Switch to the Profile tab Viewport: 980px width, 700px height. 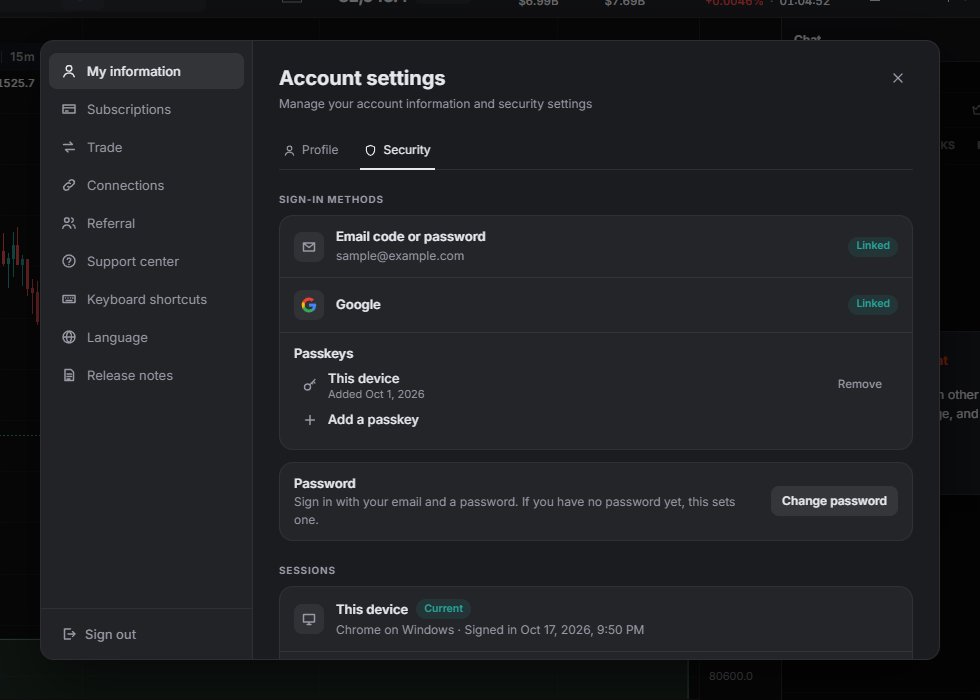[x=311, y=150]
